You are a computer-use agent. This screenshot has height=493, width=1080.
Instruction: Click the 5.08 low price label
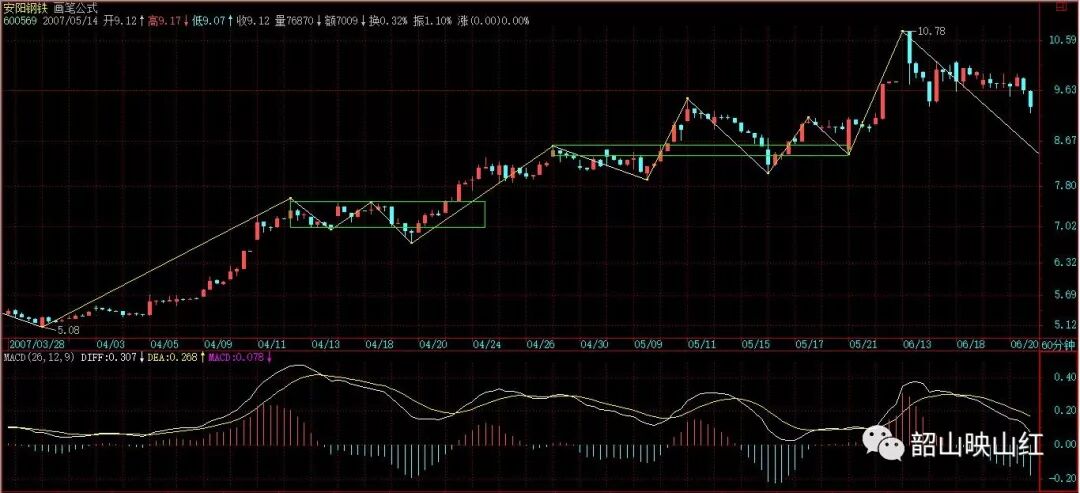[x=68, y=331]
